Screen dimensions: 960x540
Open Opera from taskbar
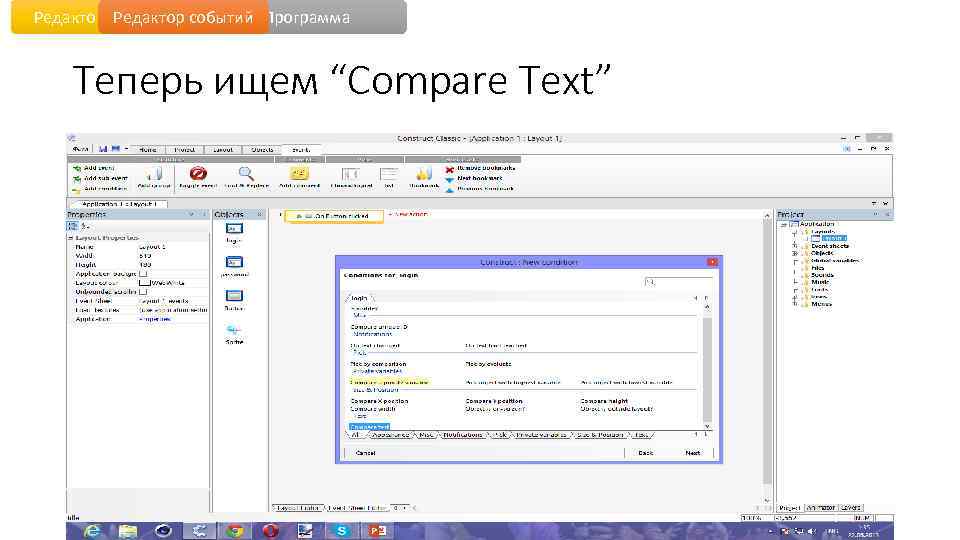pos(270,531)
